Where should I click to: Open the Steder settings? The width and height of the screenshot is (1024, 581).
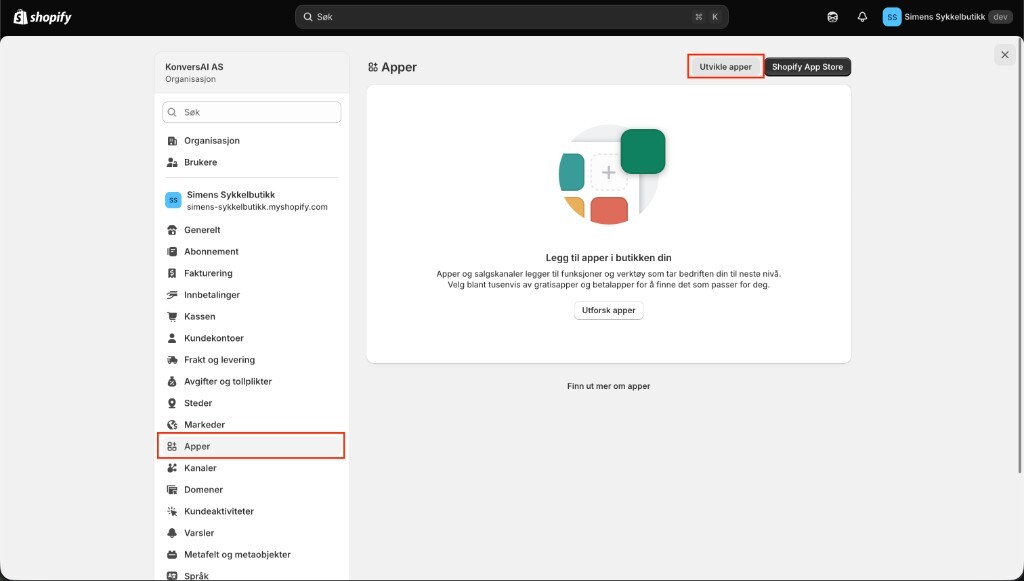click(x=251, y=403)
